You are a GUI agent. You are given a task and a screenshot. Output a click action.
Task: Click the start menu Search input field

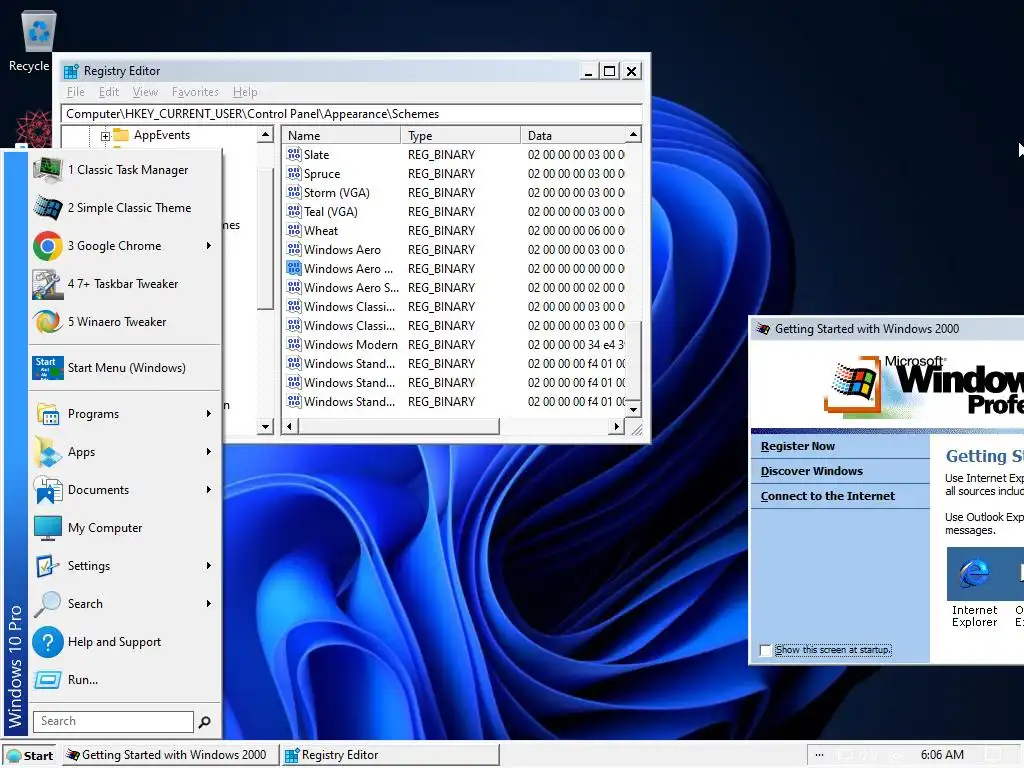click(113, 722)
